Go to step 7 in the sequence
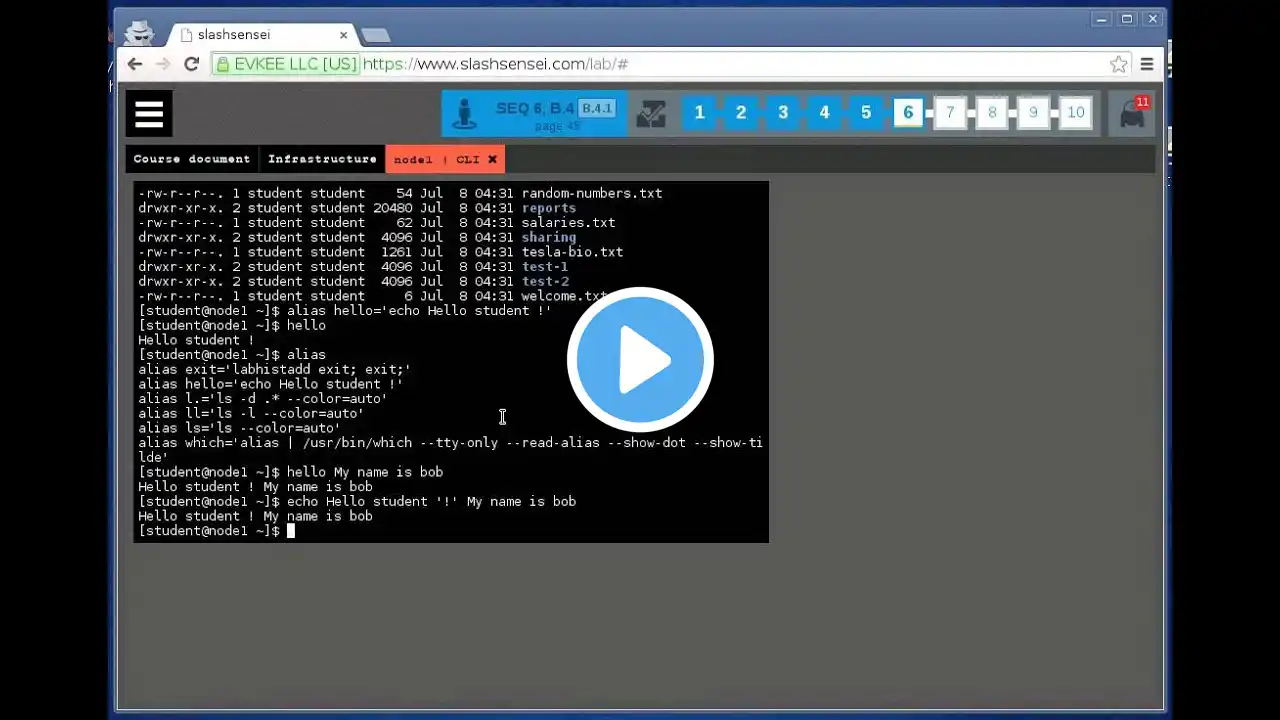 (950, 113)
